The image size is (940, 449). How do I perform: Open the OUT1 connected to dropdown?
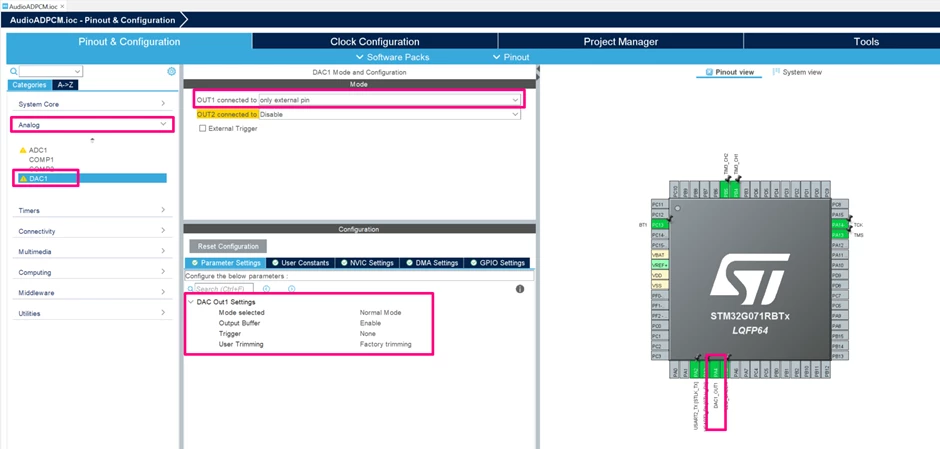(x=389, y=100)
